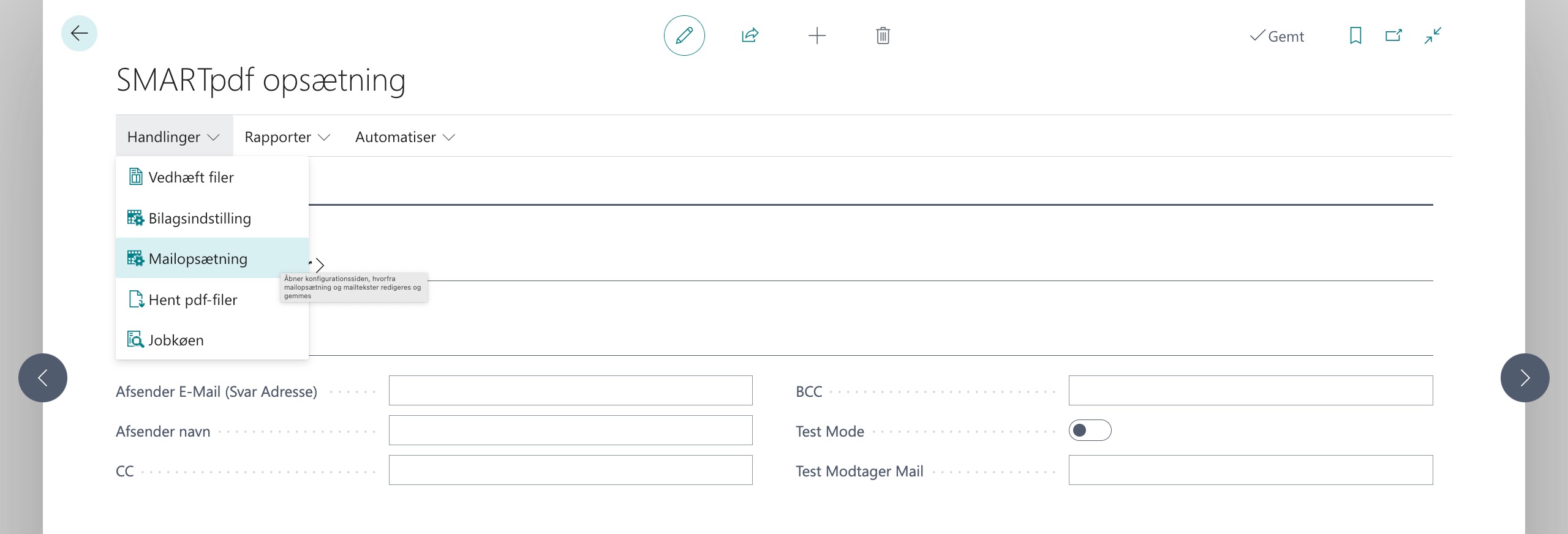Open Bilagsindstilling from the menu
The width and height of the screenshot is (1568, 534).
200,219
